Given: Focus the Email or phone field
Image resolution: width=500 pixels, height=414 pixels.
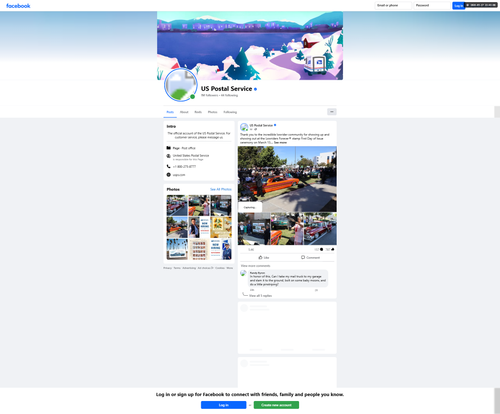Looking at the screenshot, I should 393,5.
